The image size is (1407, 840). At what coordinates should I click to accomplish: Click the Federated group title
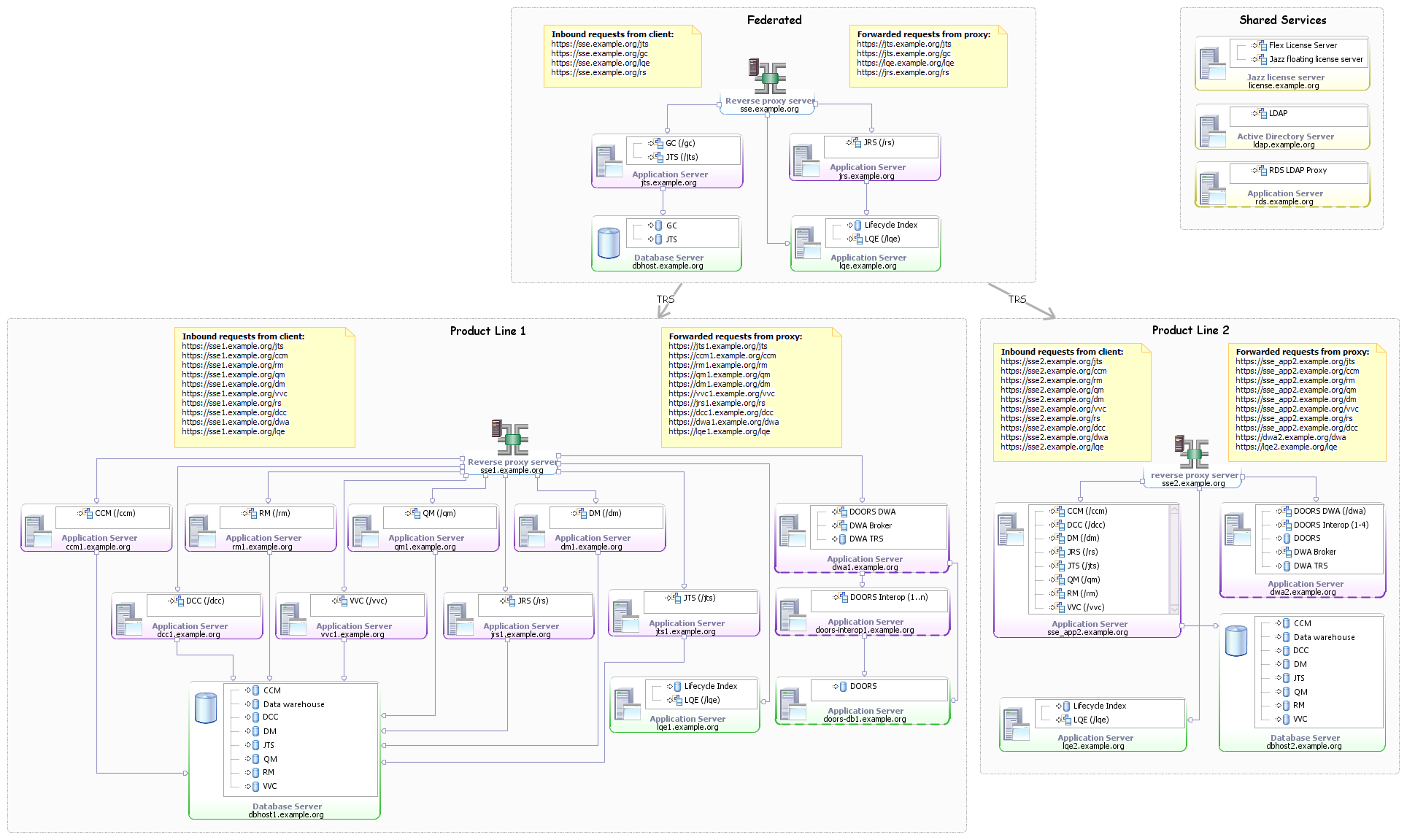[x=774, y=20]
